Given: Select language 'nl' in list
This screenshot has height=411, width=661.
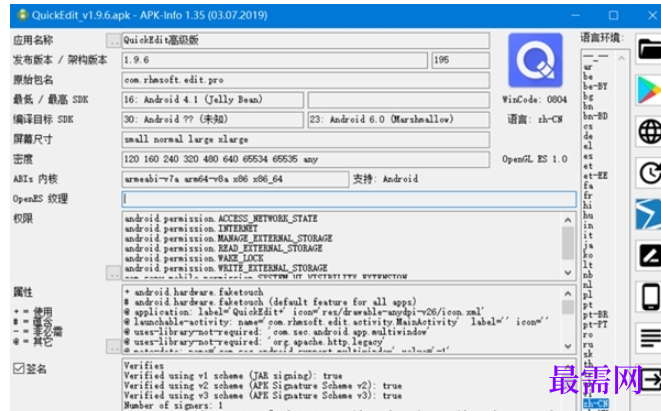Looking at the screenshot, I should (588, 285).
